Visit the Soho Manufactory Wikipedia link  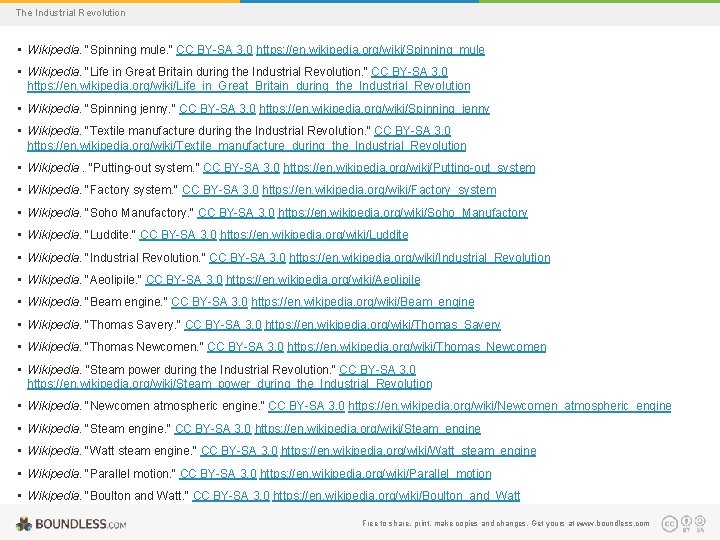(403, 213)
